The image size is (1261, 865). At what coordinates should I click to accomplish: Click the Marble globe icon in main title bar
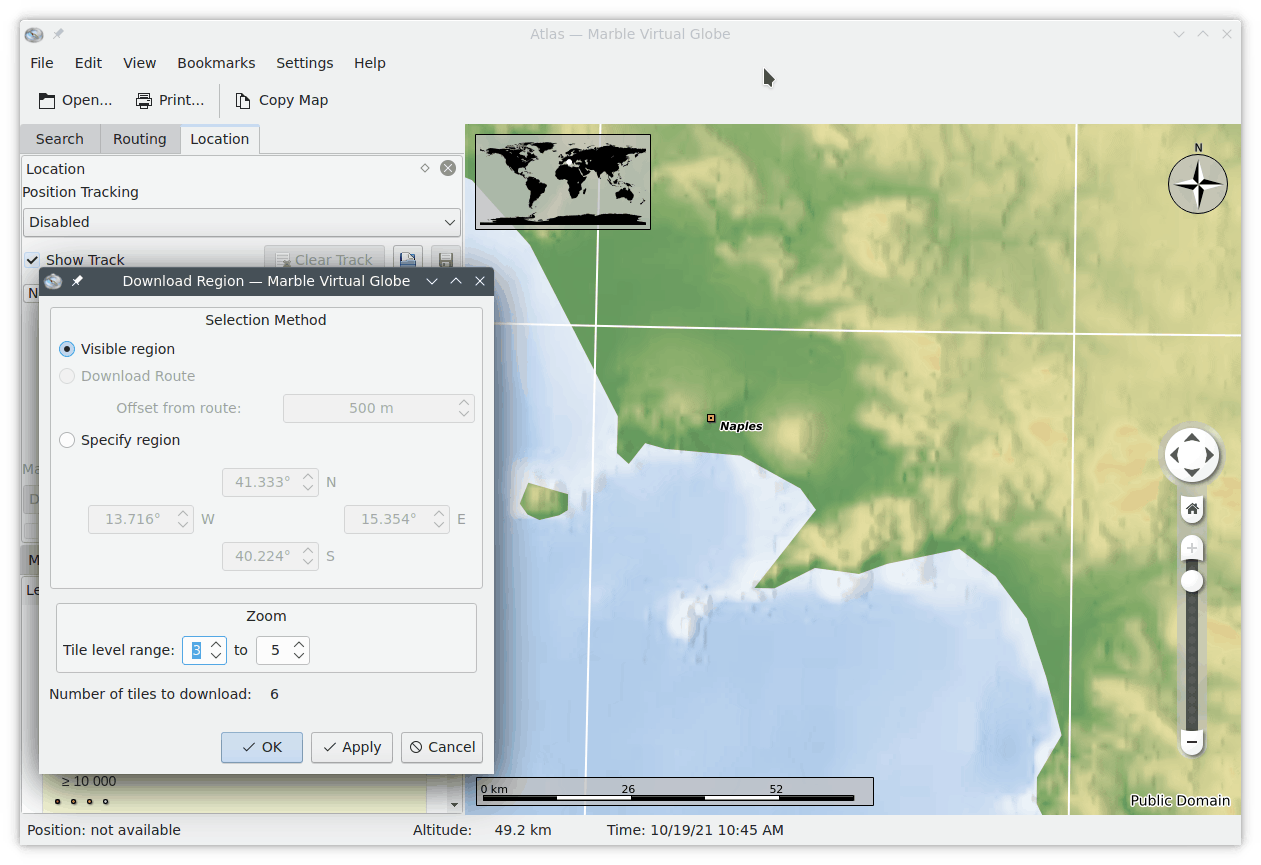pyautogui.click(x=34, y=34)
